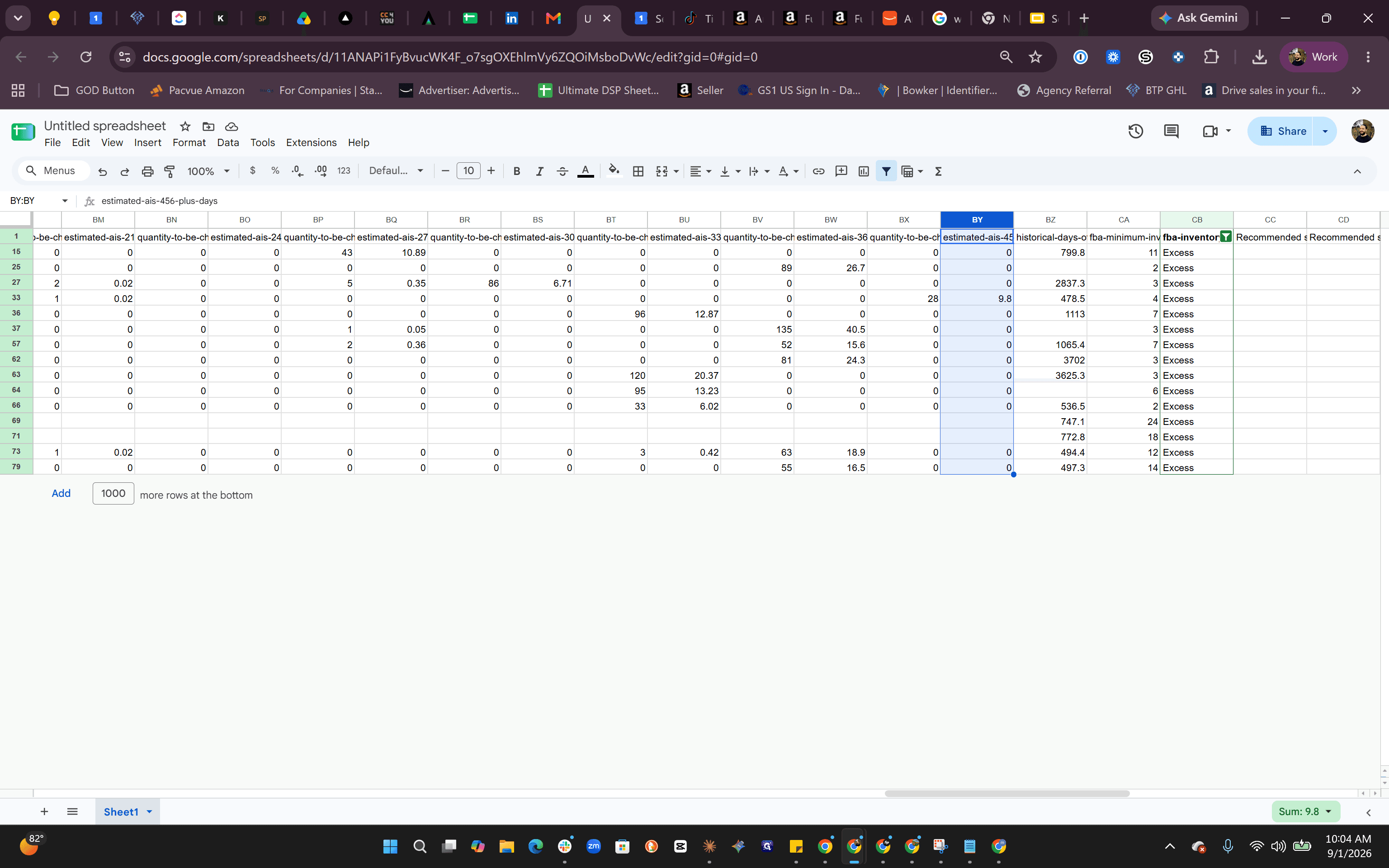The width and height of the screenshot is (1389, 868).
Task: Open the text color picker
Action: click(x=586, y=171)
